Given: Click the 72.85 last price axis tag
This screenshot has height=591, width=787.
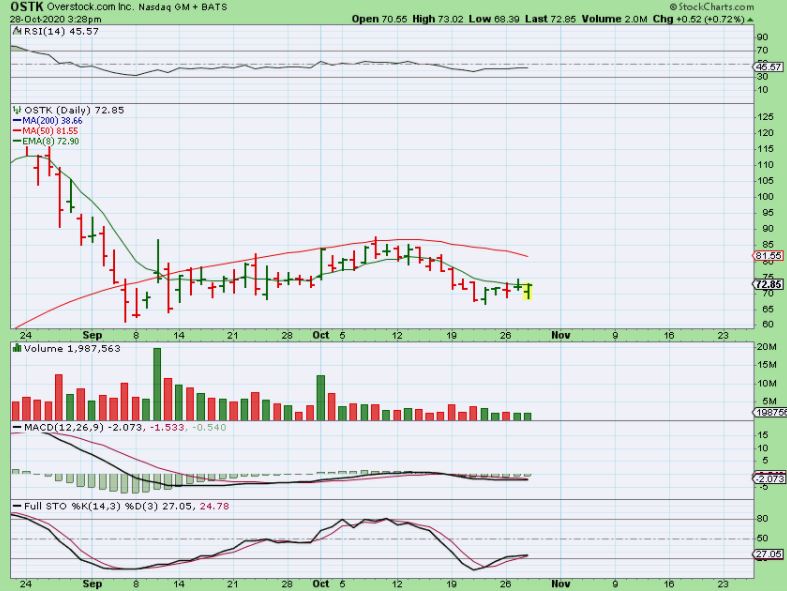Looking at the screenshot, I should pos(768,284).
